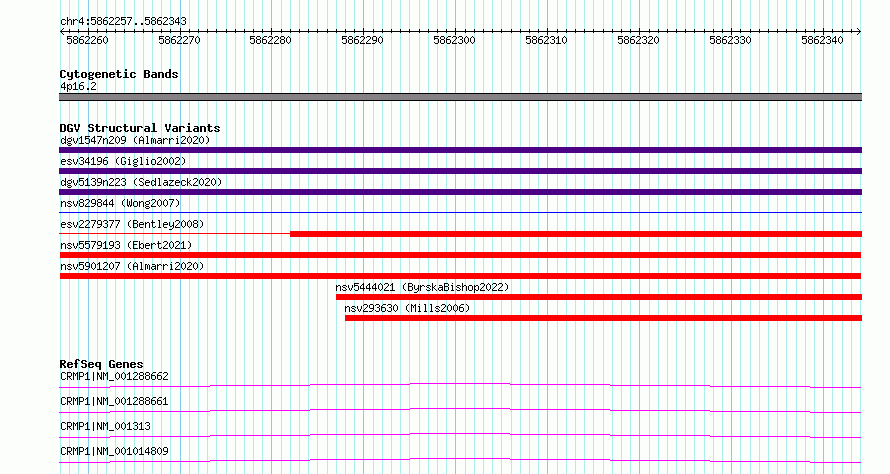
Task: Click ruler position 5862260
Action: [87, 40]
